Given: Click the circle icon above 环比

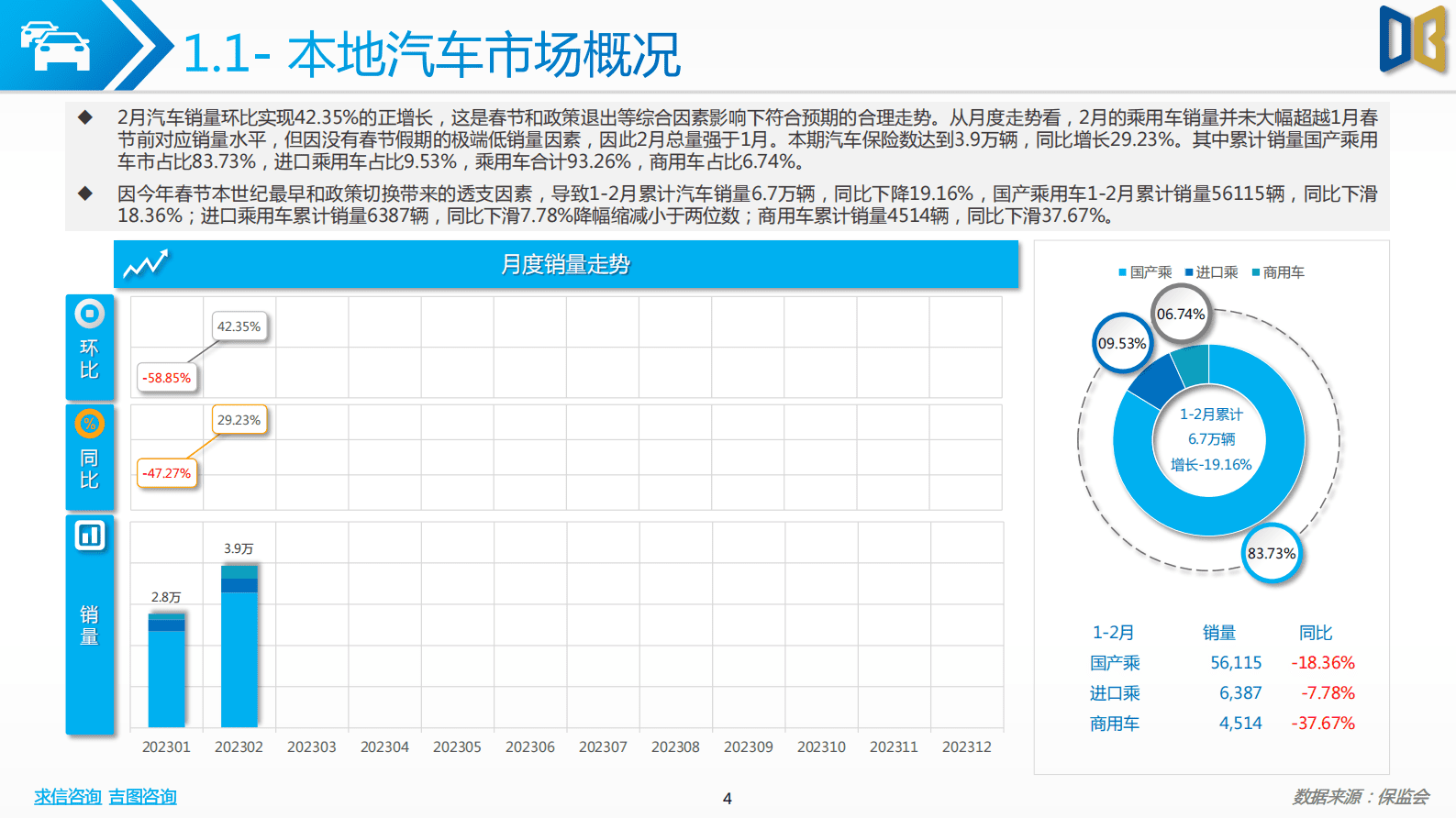Looking at the screenshot, I should 89,314.
